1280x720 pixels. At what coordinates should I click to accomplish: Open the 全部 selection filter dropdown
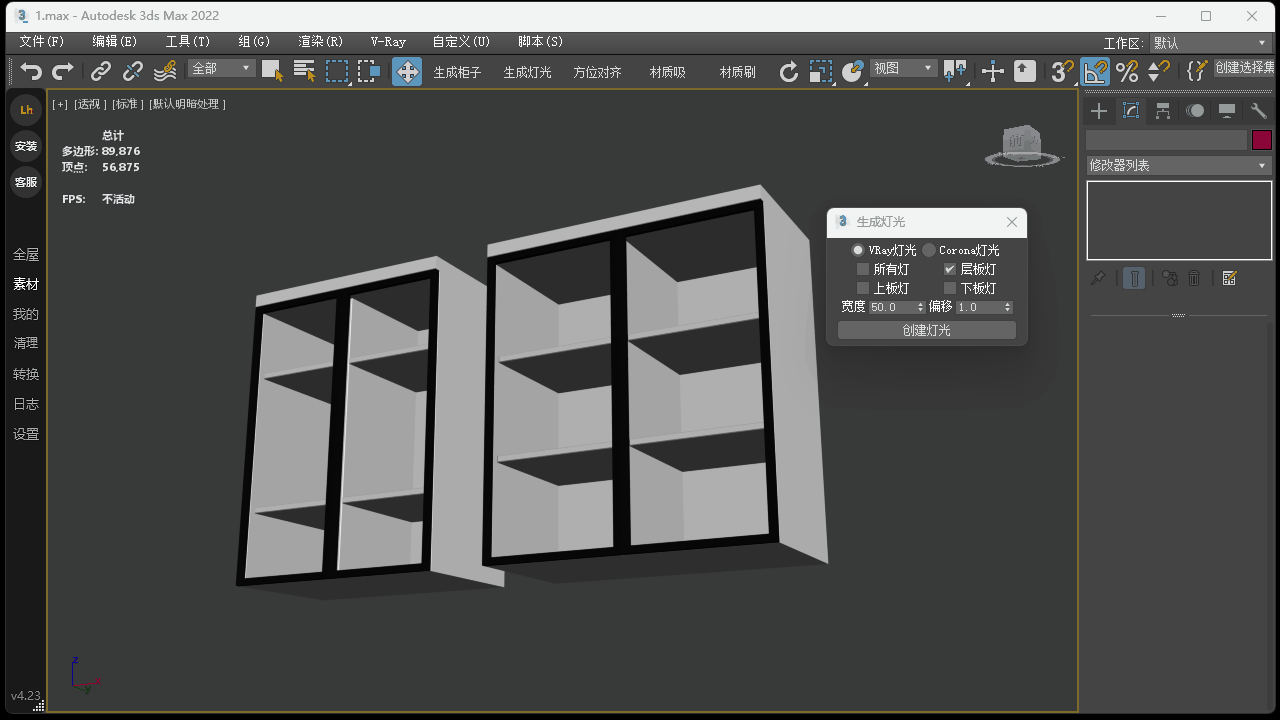coord(222,69)
